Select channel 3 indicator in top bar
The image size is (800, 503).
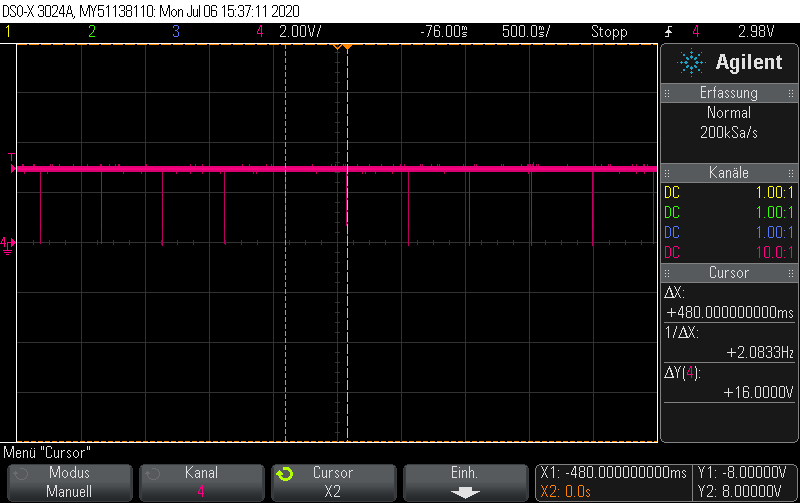pos(176,32)
